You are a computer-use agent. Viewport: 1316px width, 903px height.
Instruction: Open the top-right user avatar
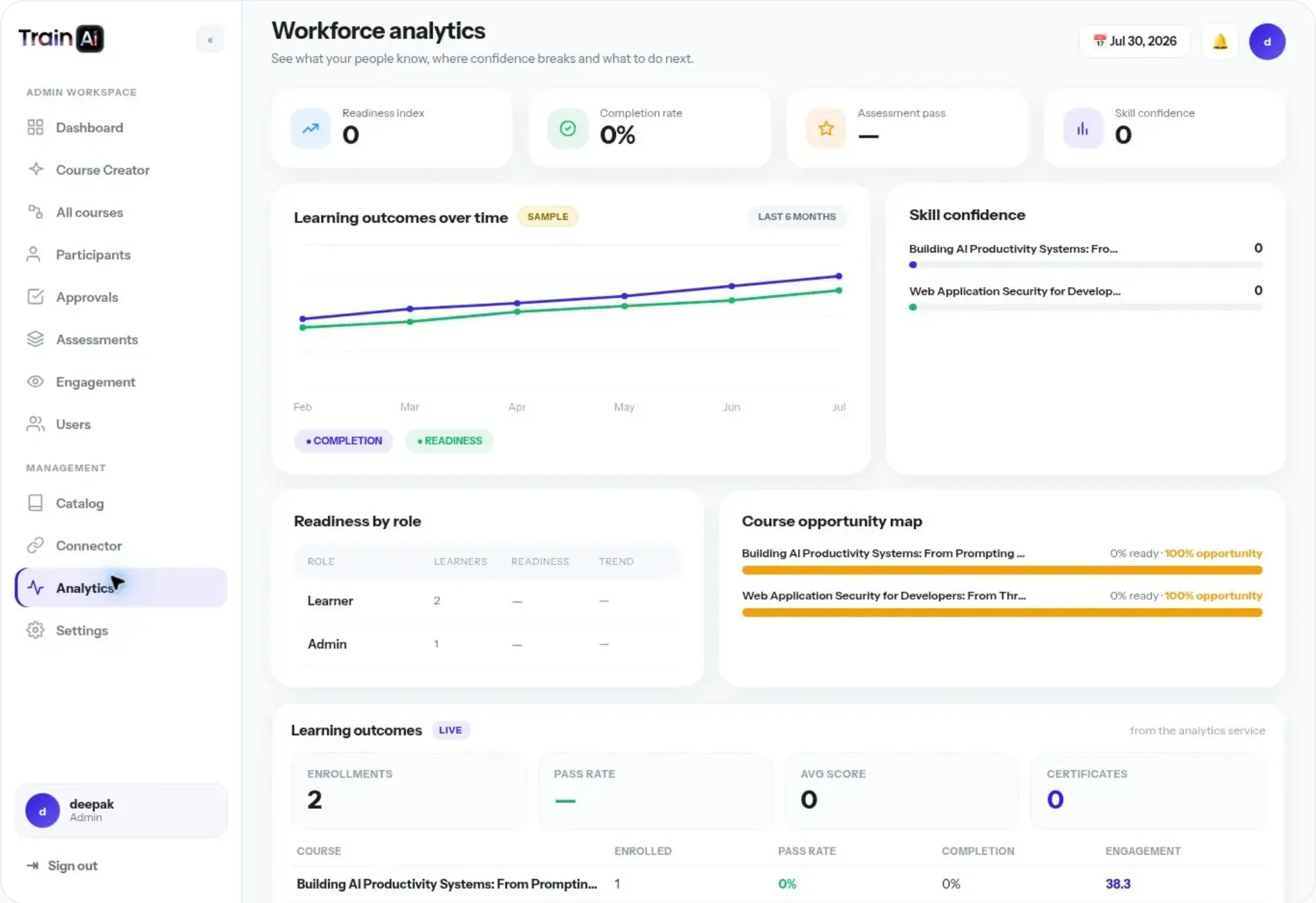pyautogui.click(x=1267, y=41)
